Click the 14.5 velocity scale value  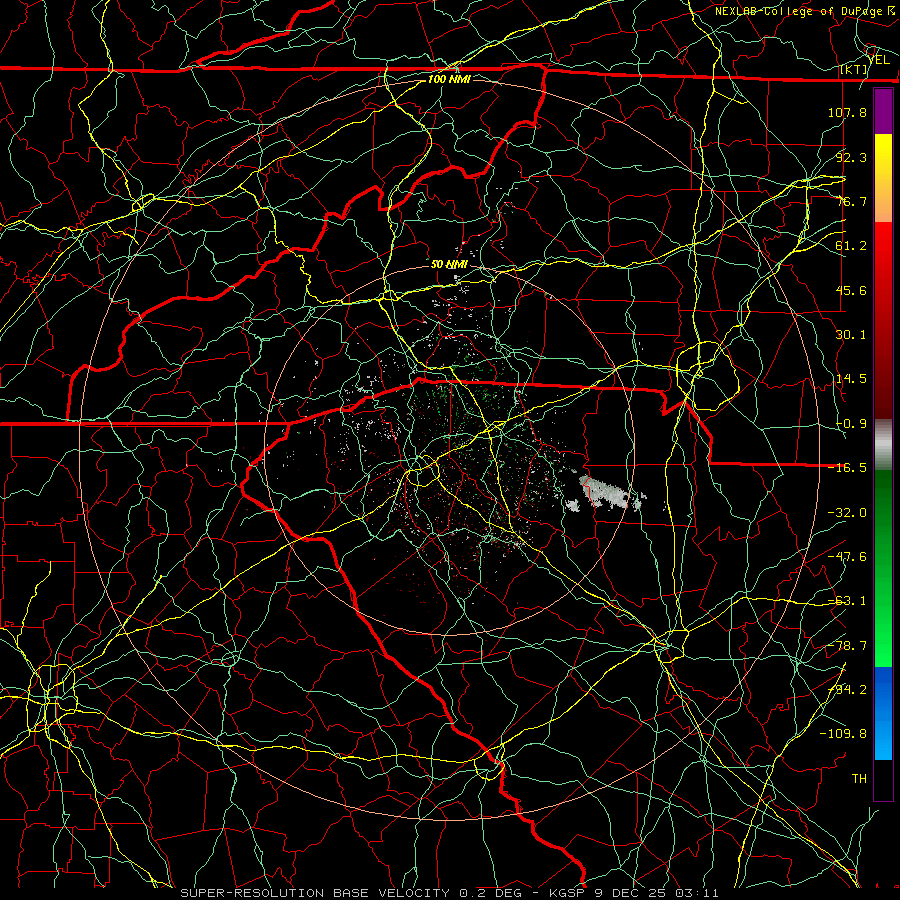click(851, 378)
